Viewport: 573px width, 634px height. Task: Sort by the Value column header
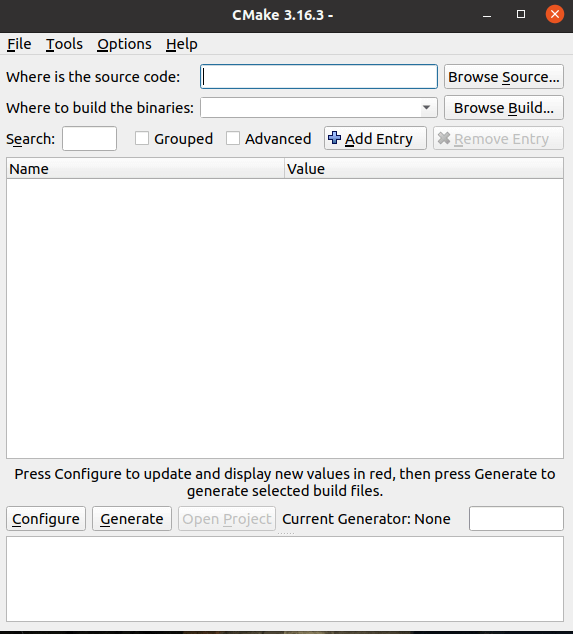[x=424, y=169]
